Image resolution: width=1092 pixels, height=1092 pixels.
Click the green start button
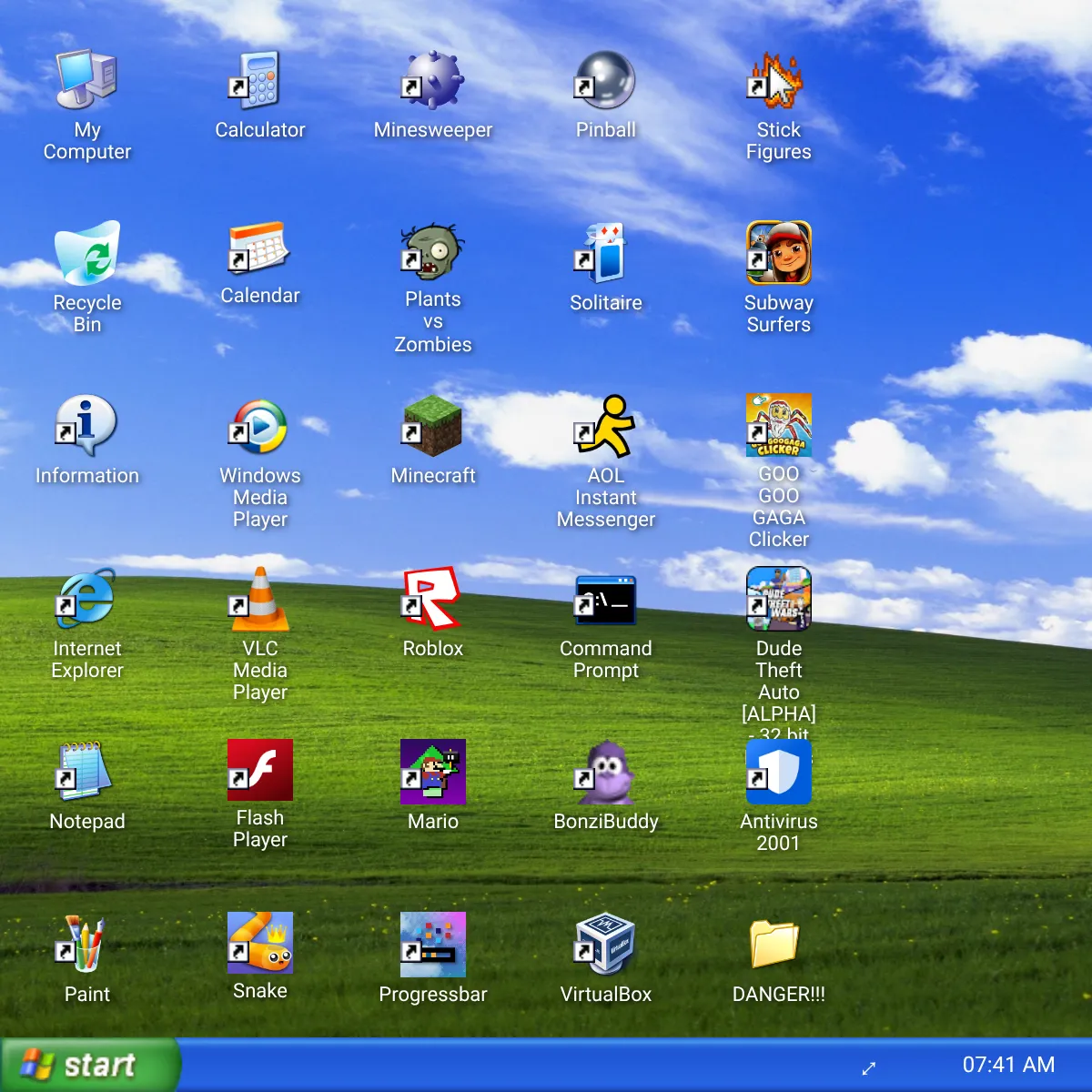coord(89,1065)
